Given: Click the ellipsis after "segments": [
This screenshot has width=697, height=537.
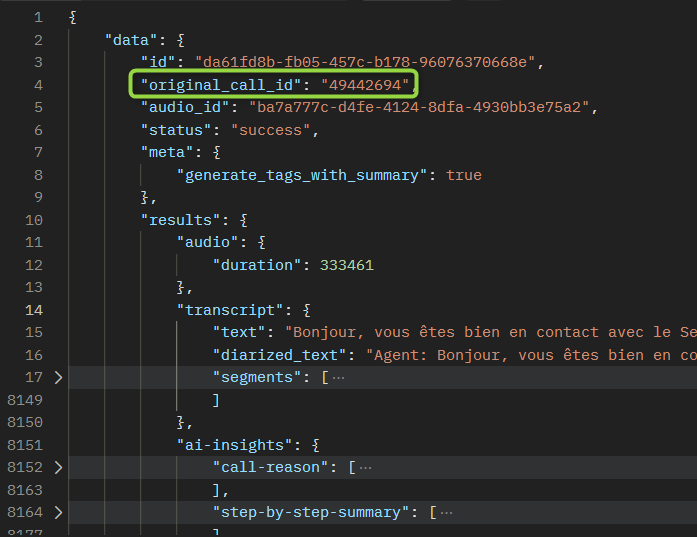Looking at the screenshot, I should point(338,377).
